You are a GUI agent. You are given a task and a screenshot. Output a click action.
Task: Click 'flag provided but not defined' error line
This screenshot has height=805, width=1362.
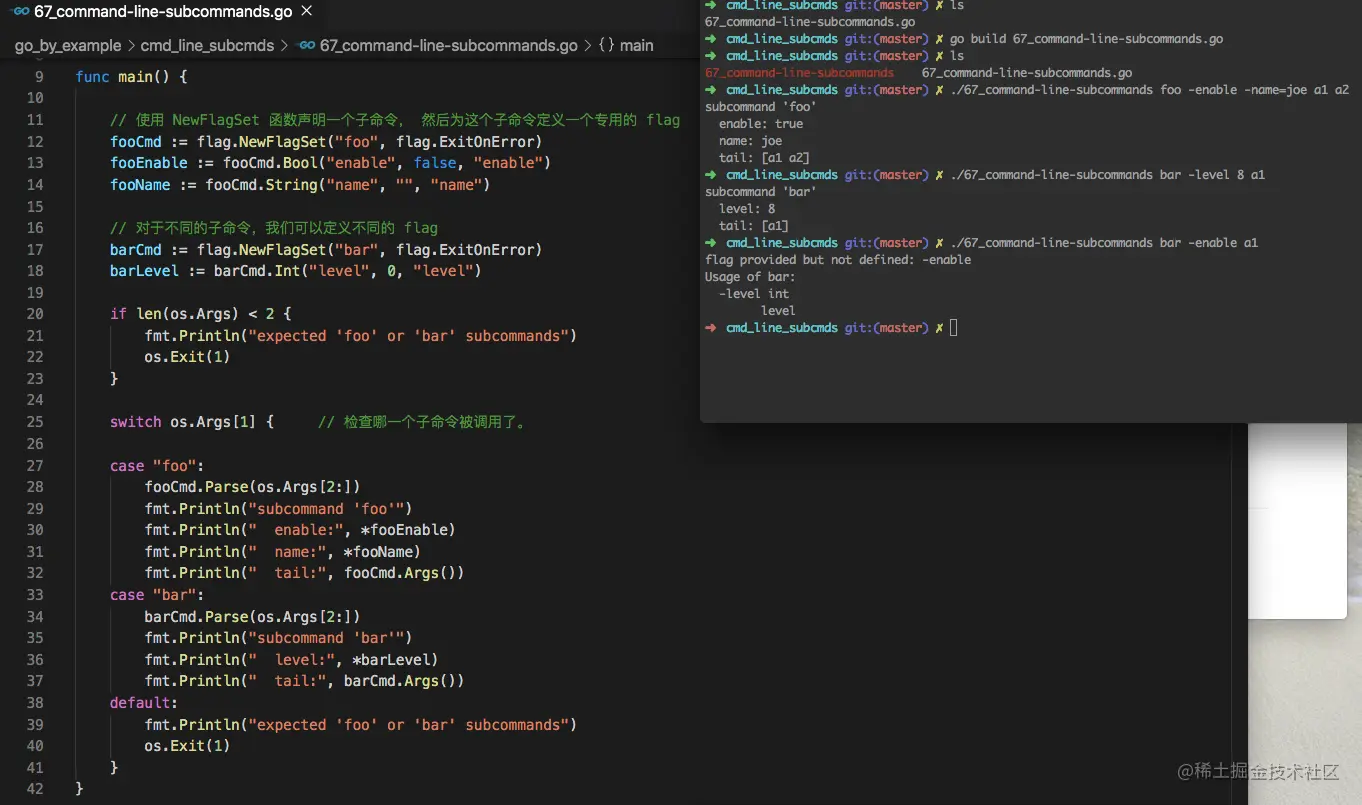click(x=838, y=260)
